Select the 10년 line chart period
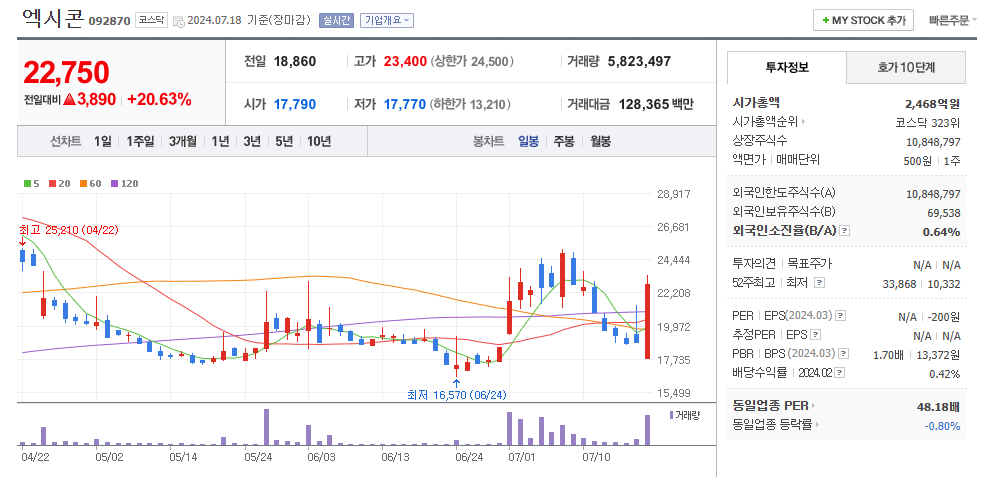The height and width of the screenshot is (477, 992). 319,141
